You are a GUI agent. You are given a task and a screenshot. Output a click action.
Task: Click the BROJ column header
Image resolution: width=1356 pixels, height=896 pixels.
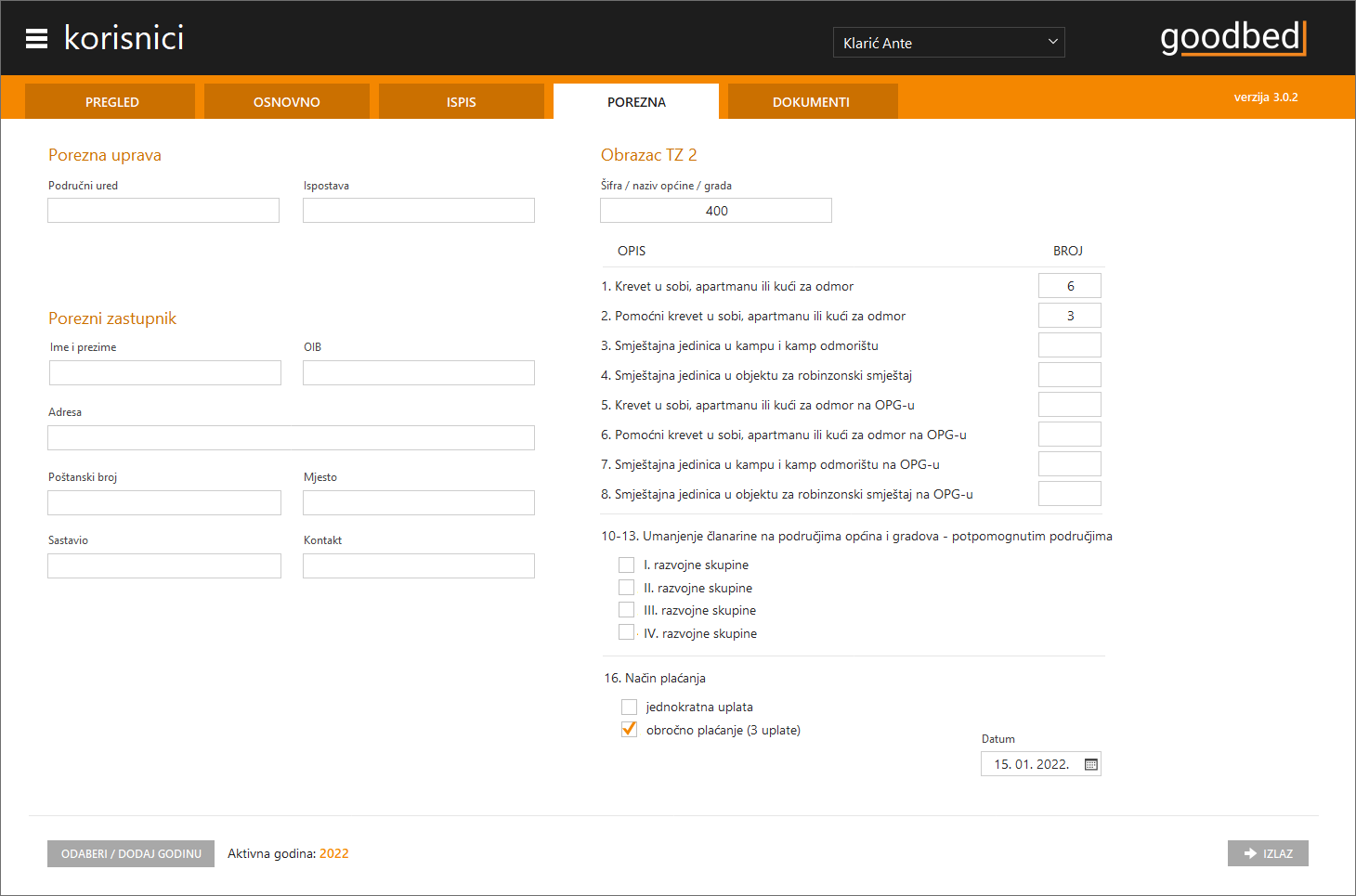[1068, 251]
